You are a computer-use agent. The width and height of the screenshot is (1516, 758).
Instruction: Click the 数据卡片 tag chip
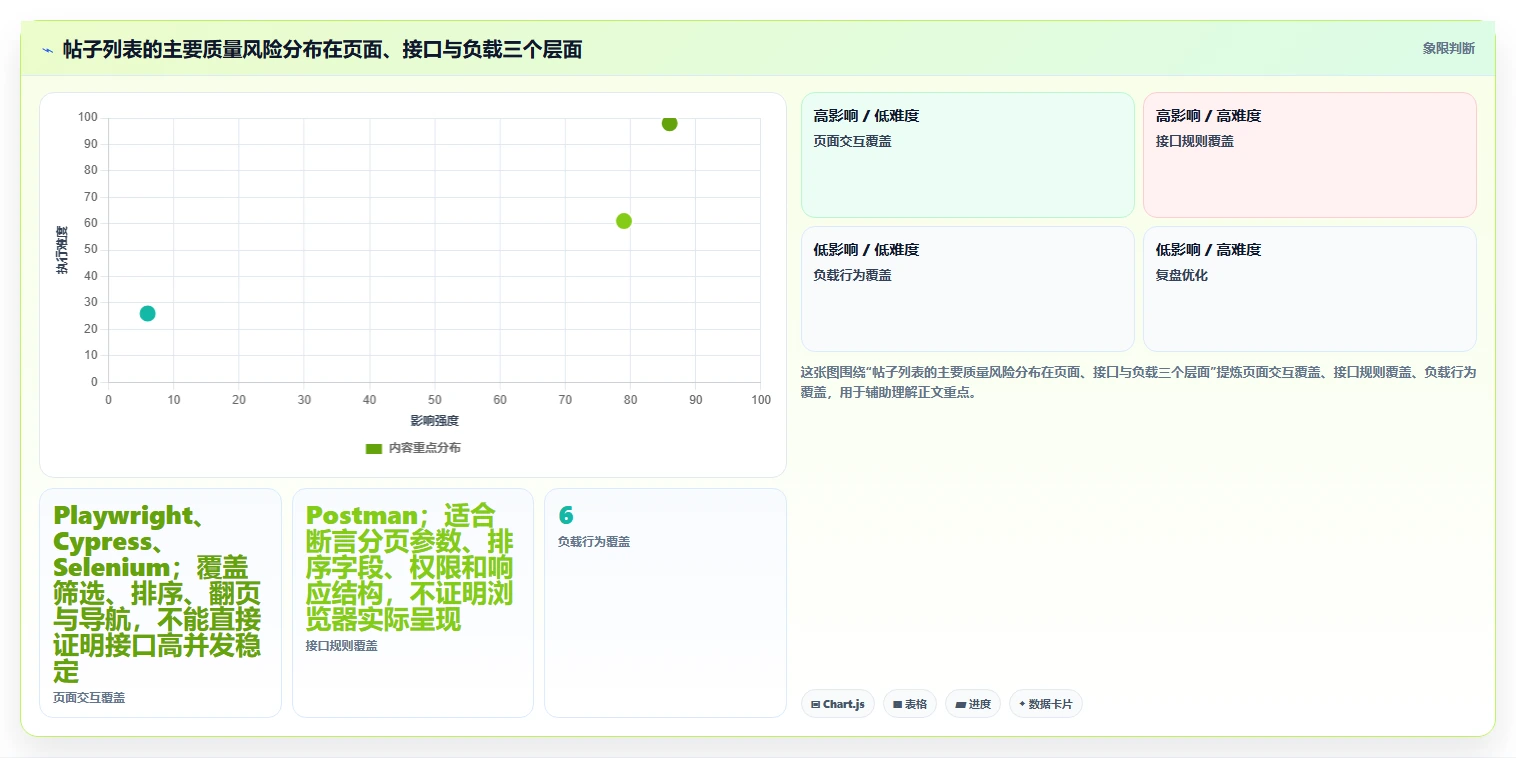[x=1046, y=704]
